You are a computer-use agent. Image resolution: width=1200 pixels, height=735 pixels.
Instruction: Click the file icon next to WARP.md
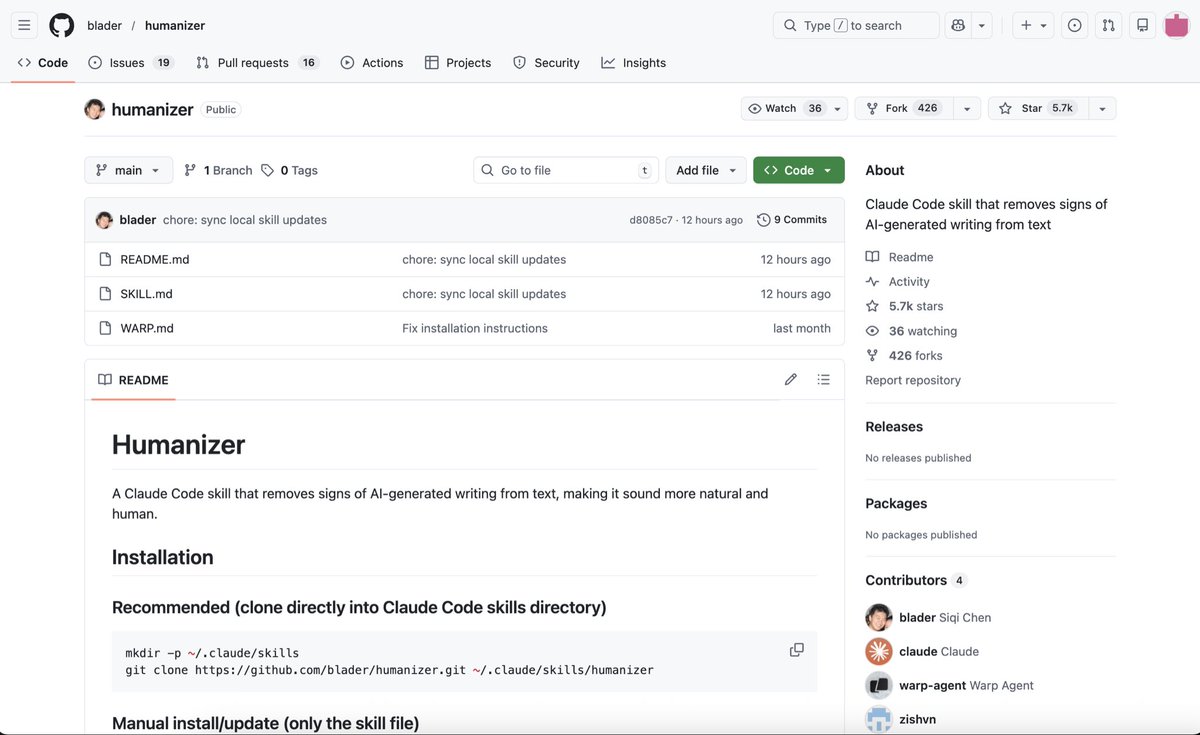(x=105, y=328)
